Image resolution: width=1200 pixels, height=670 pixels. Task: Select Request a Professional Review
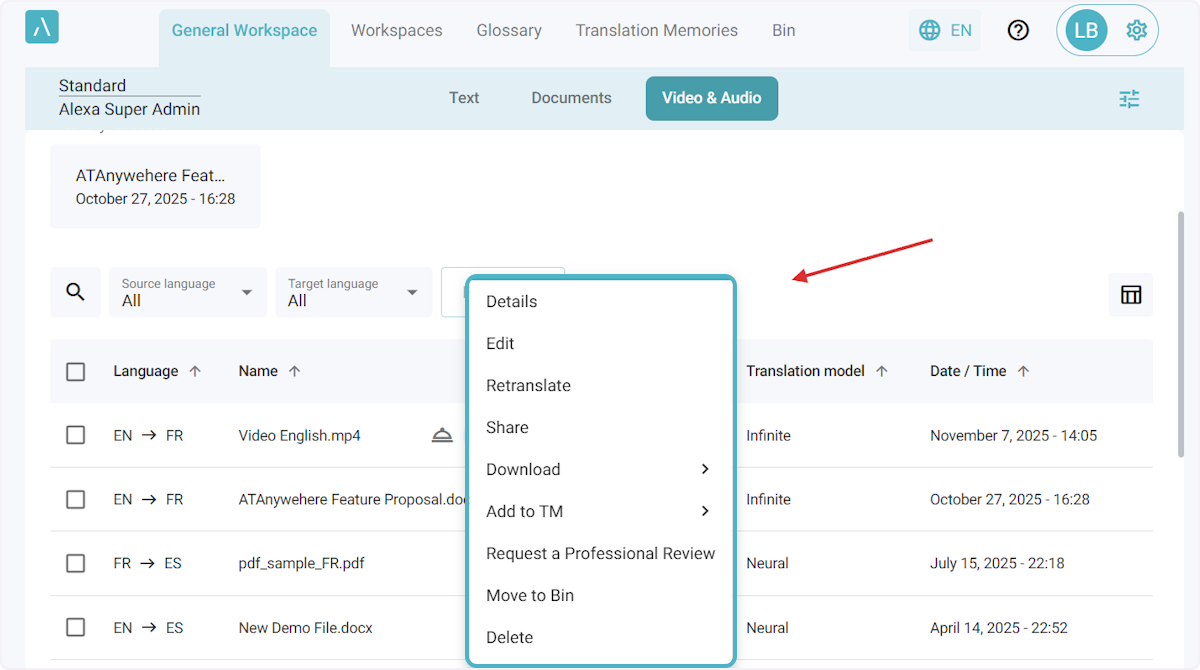(600, 554)
